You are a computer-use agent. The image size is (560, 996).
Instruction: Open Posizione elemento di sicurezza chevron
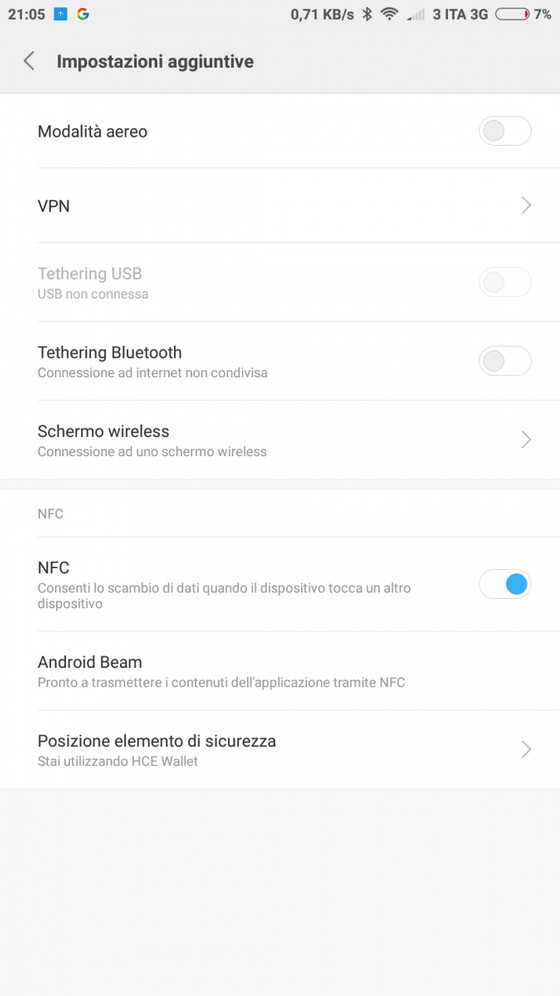(x=526, y=750)
